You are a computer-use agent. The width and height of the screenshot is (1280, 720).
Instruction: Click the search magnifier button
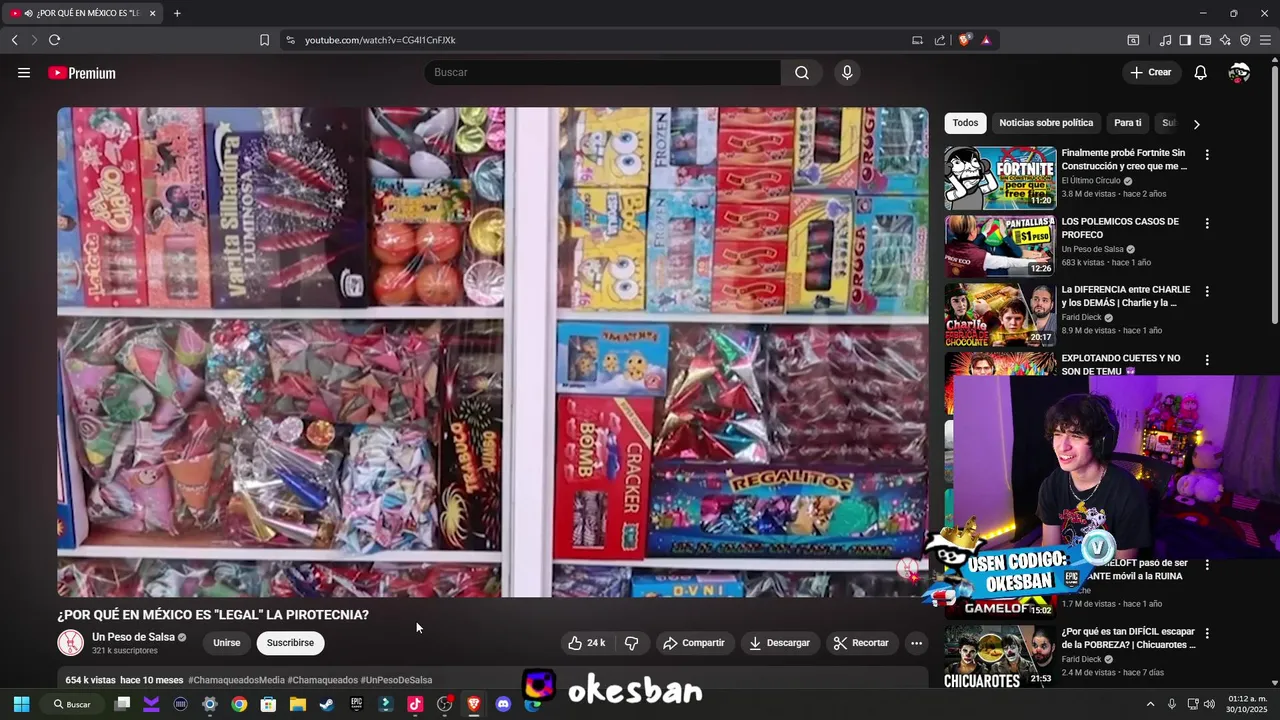(x=802, y=72)
